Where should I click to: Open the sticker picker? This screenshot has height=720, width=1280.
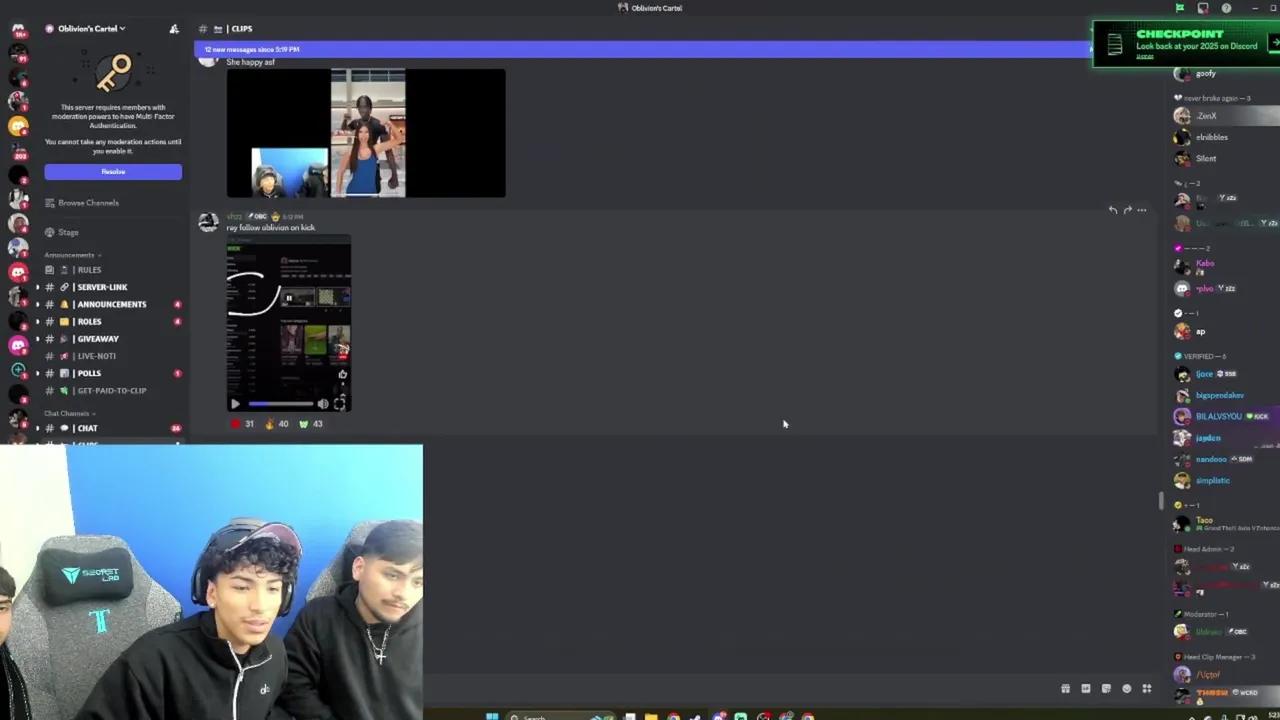click(x=1106, y=688)
